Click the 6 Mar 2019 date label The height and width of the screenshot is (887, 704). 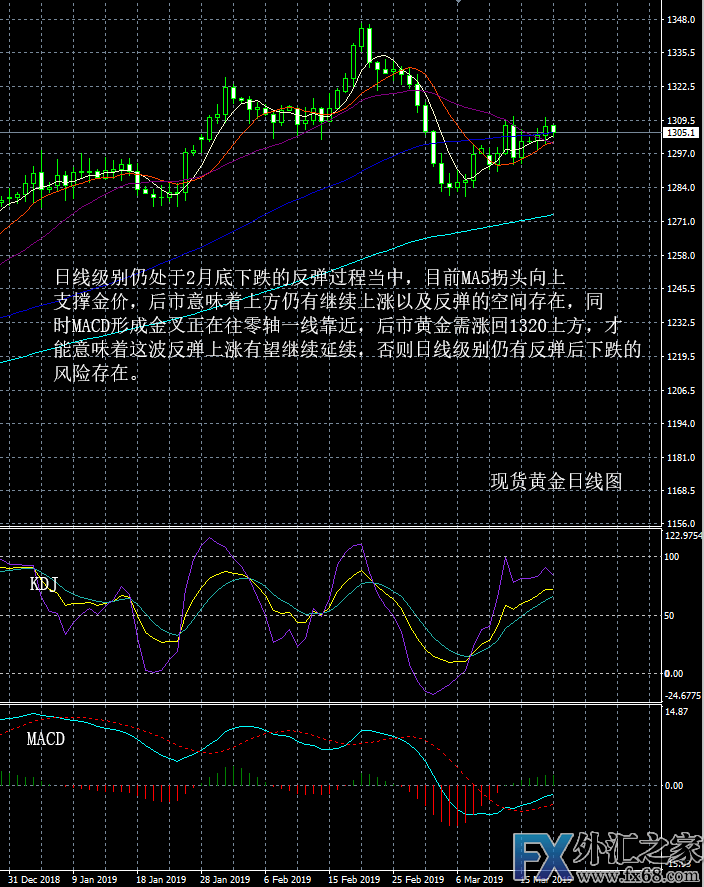(480, 880)
